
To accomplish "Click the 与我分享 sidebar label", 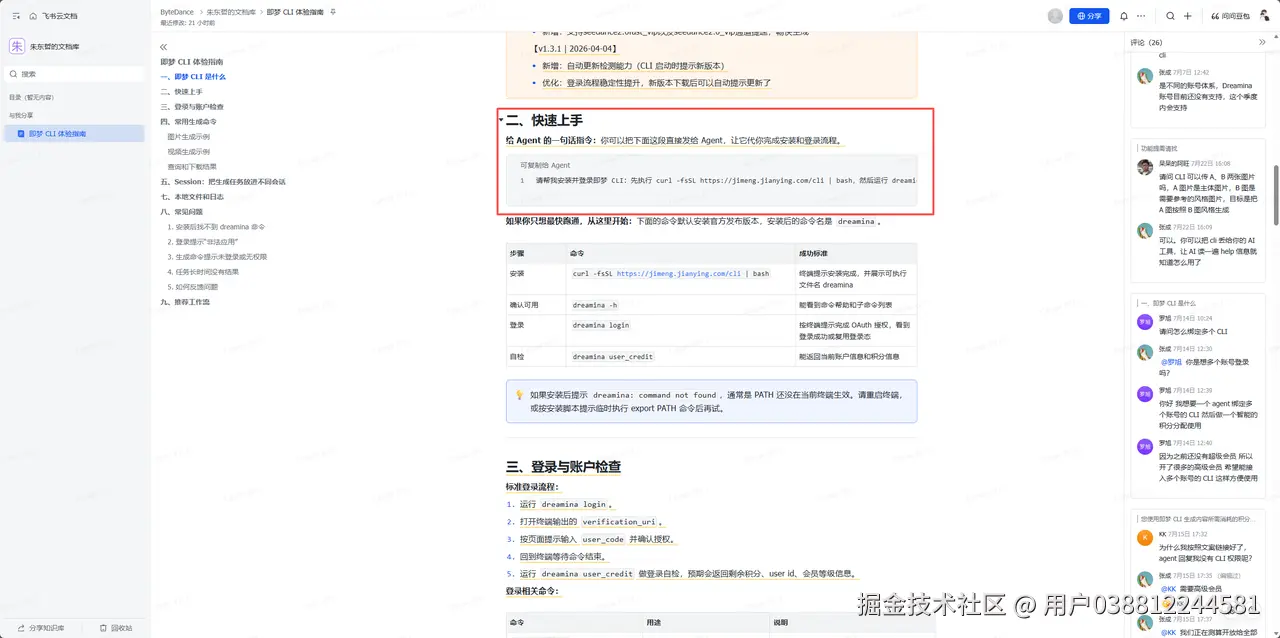I will tap(20, 115).
